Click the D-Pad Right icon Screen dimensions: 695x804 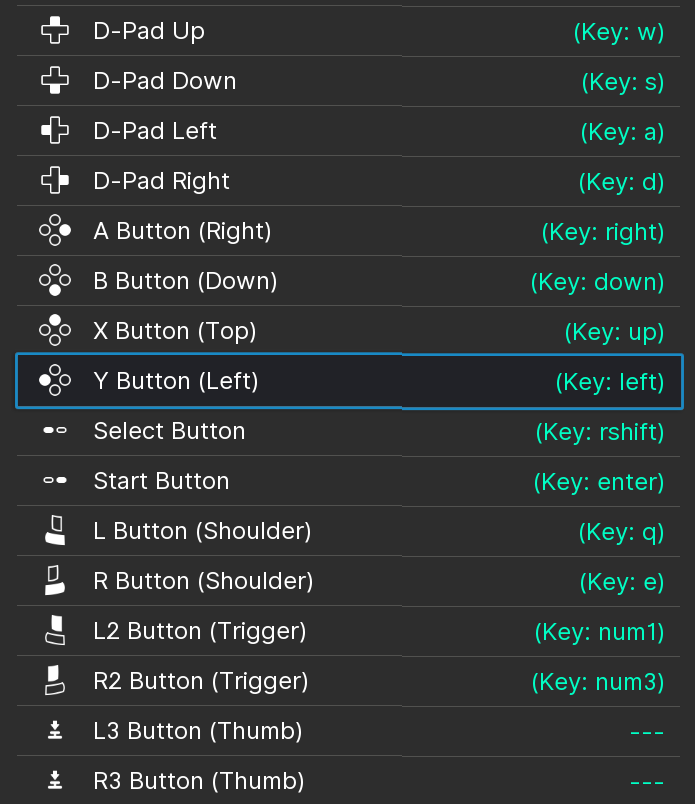pyautogui.click(x=55, y=181)
